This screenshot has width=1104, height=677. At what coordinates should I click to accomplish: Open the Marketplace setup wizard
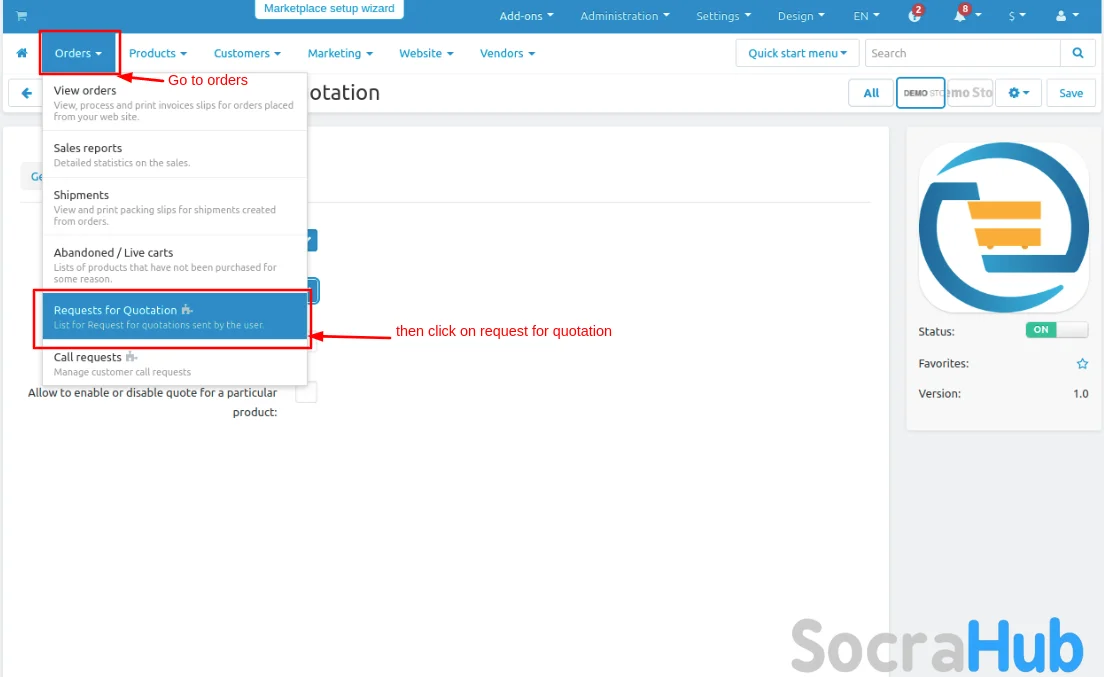point(329,8)
